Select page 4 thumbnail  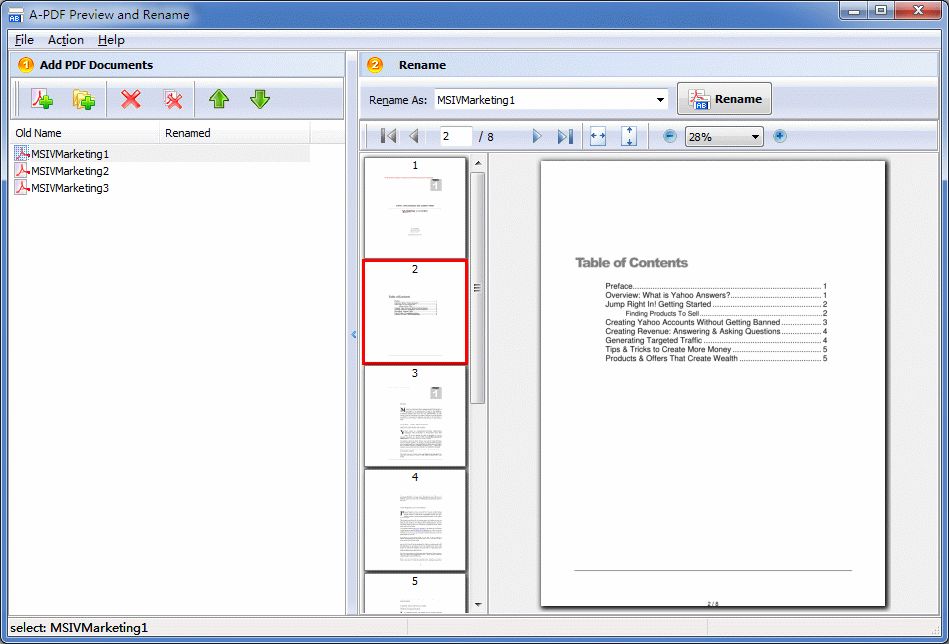tap(415, 521)
